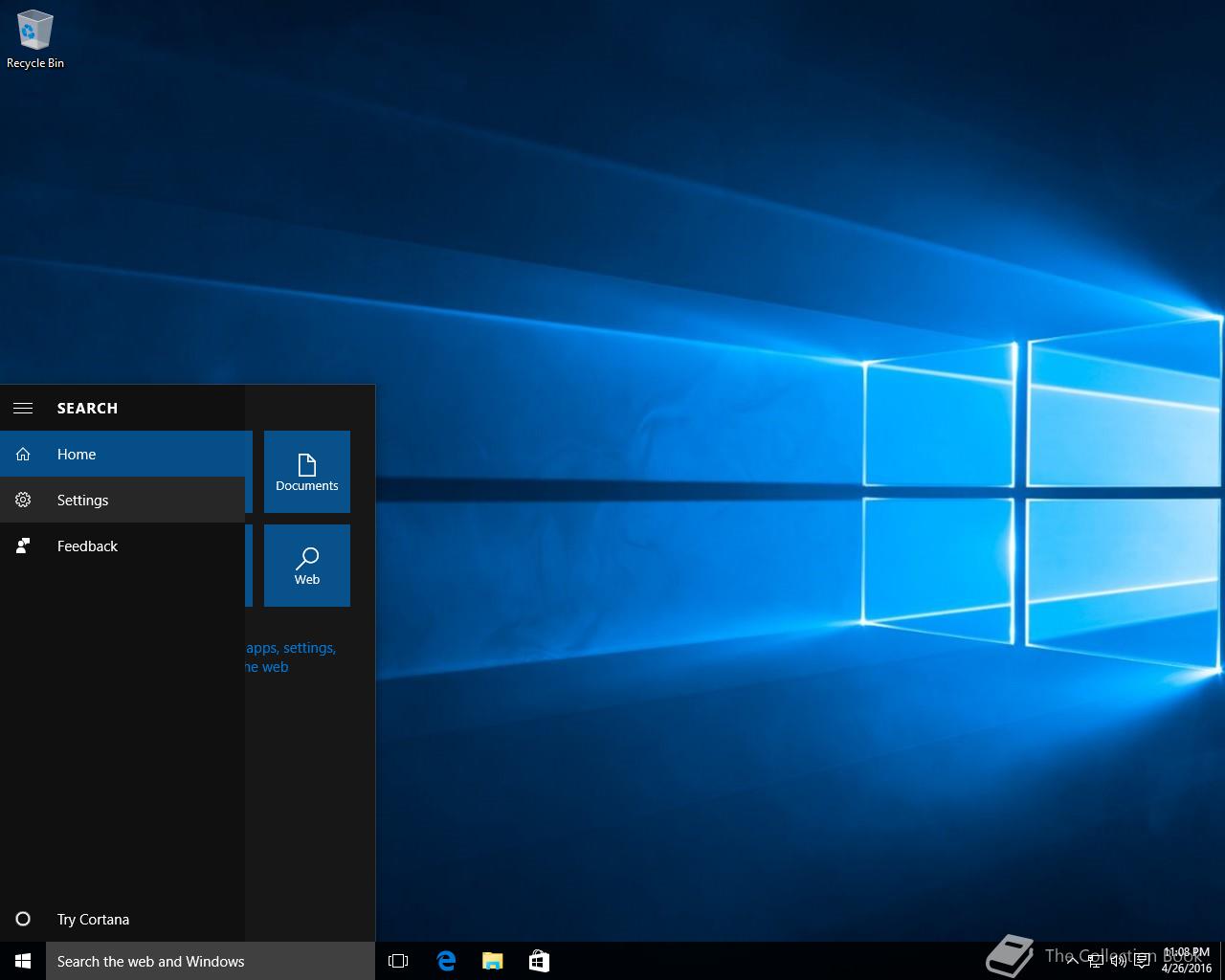Click the Cortana circle icon
Screen dimensions: 1225x980
pos(23,919)
